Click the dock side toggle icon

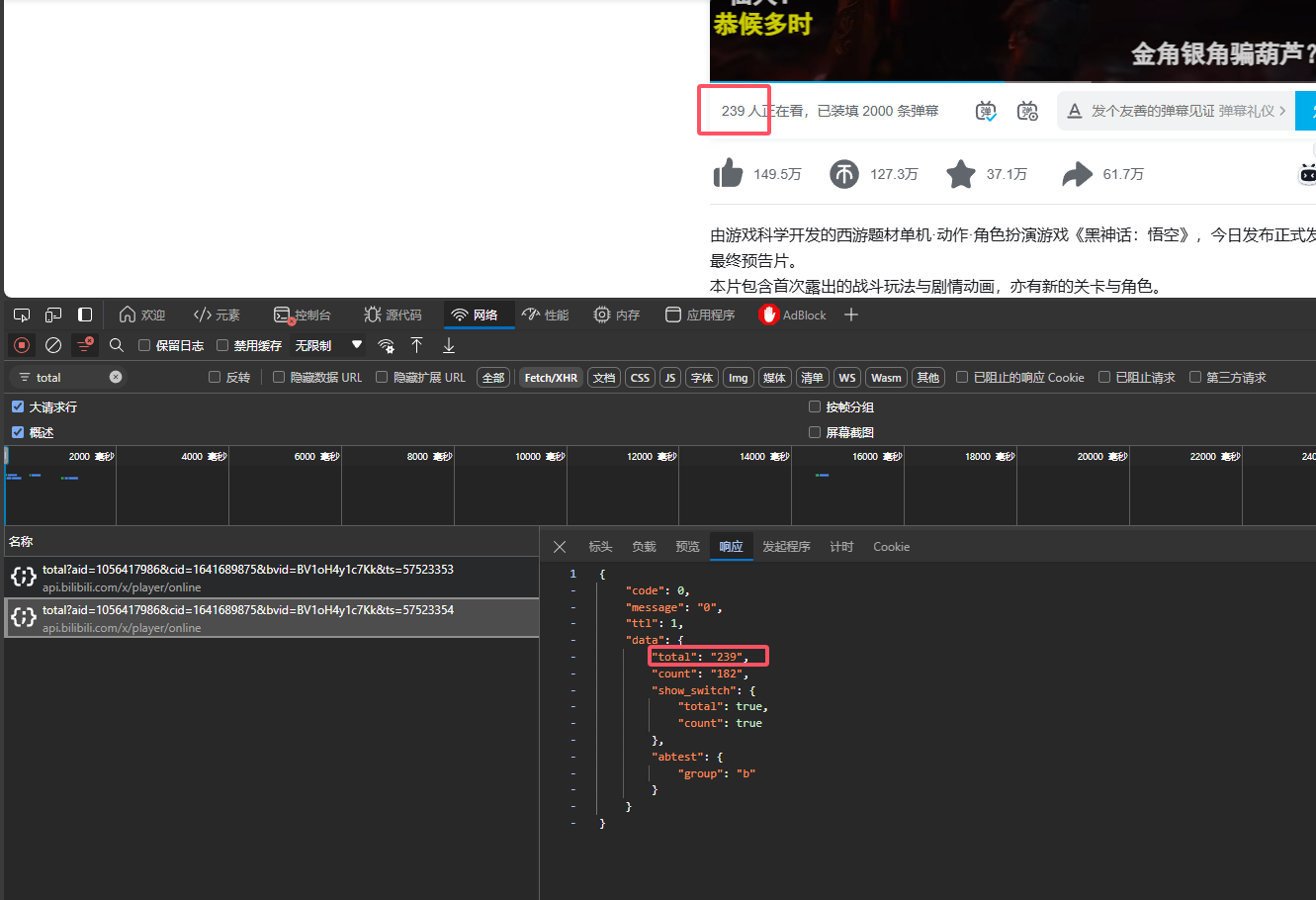[x=85, y=315]
